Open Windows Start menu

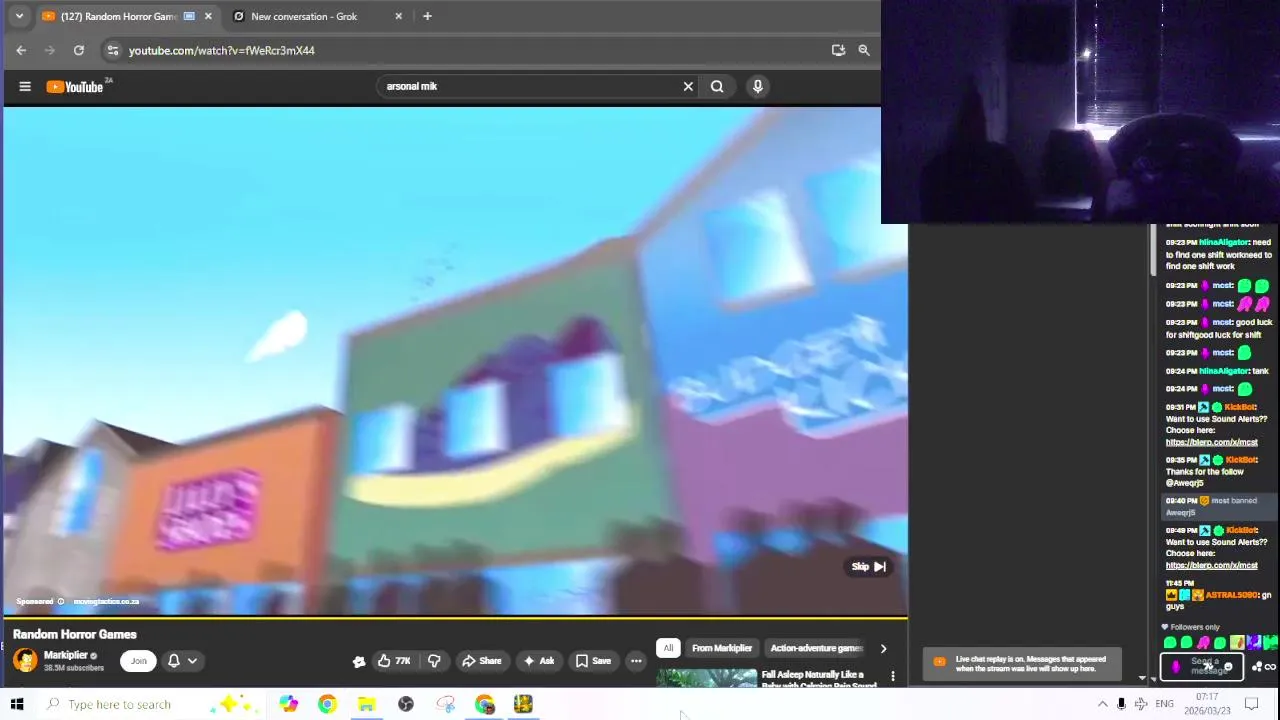[17, 704]
